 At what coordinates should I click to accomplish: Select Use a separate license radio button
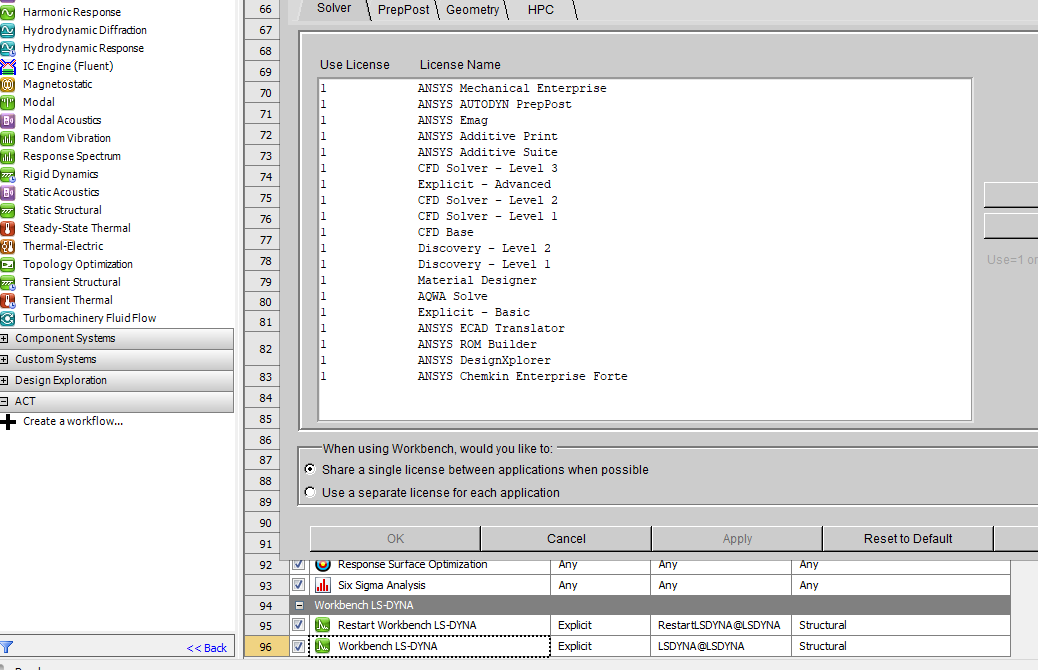(310, 493)
